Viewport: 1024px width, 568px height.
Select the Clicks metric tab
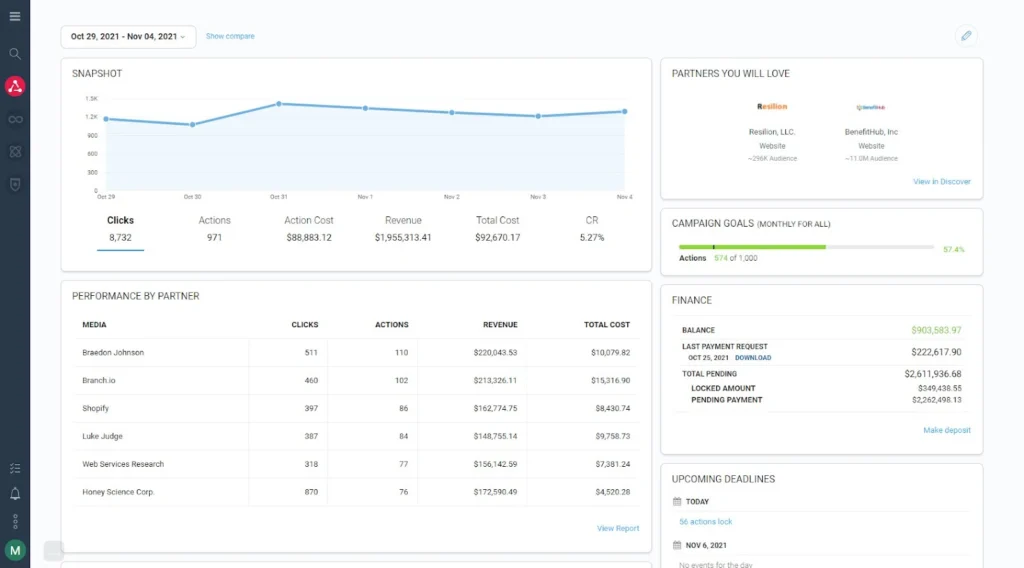point(120,229)
